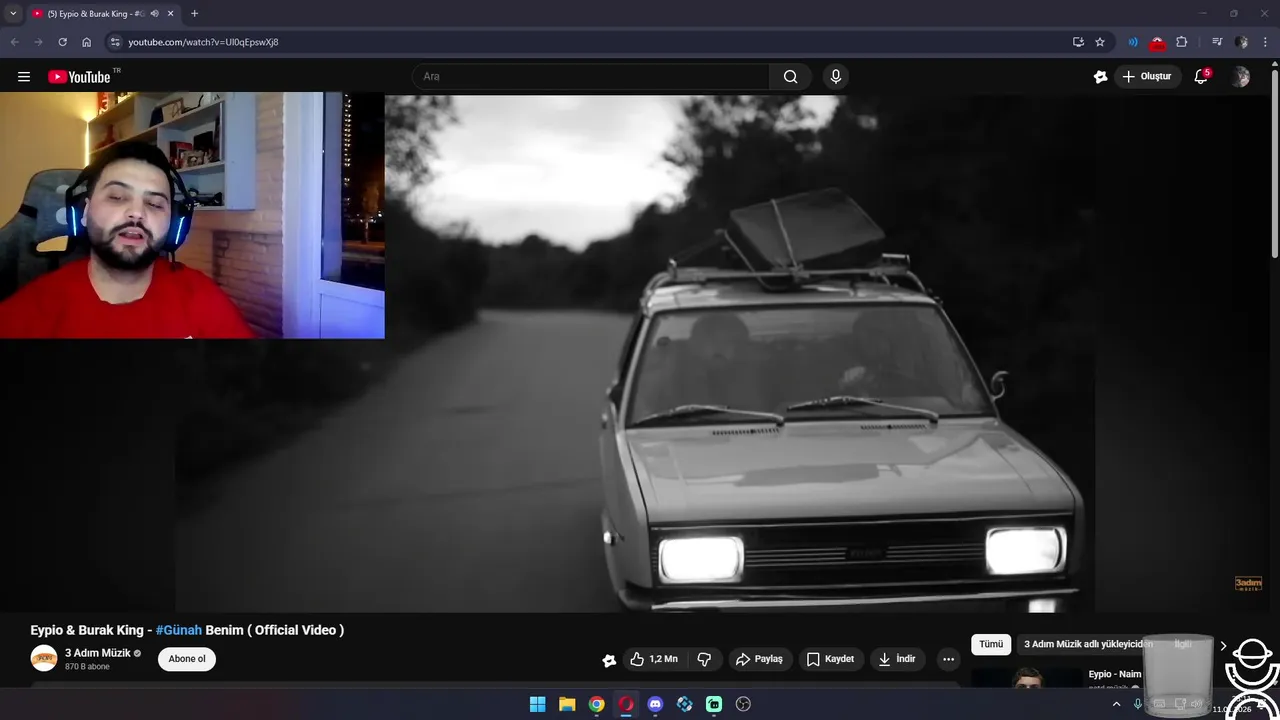View site information icon in address bar
This screenshot has width=1280, height=720.
click(x=115, y=42)
